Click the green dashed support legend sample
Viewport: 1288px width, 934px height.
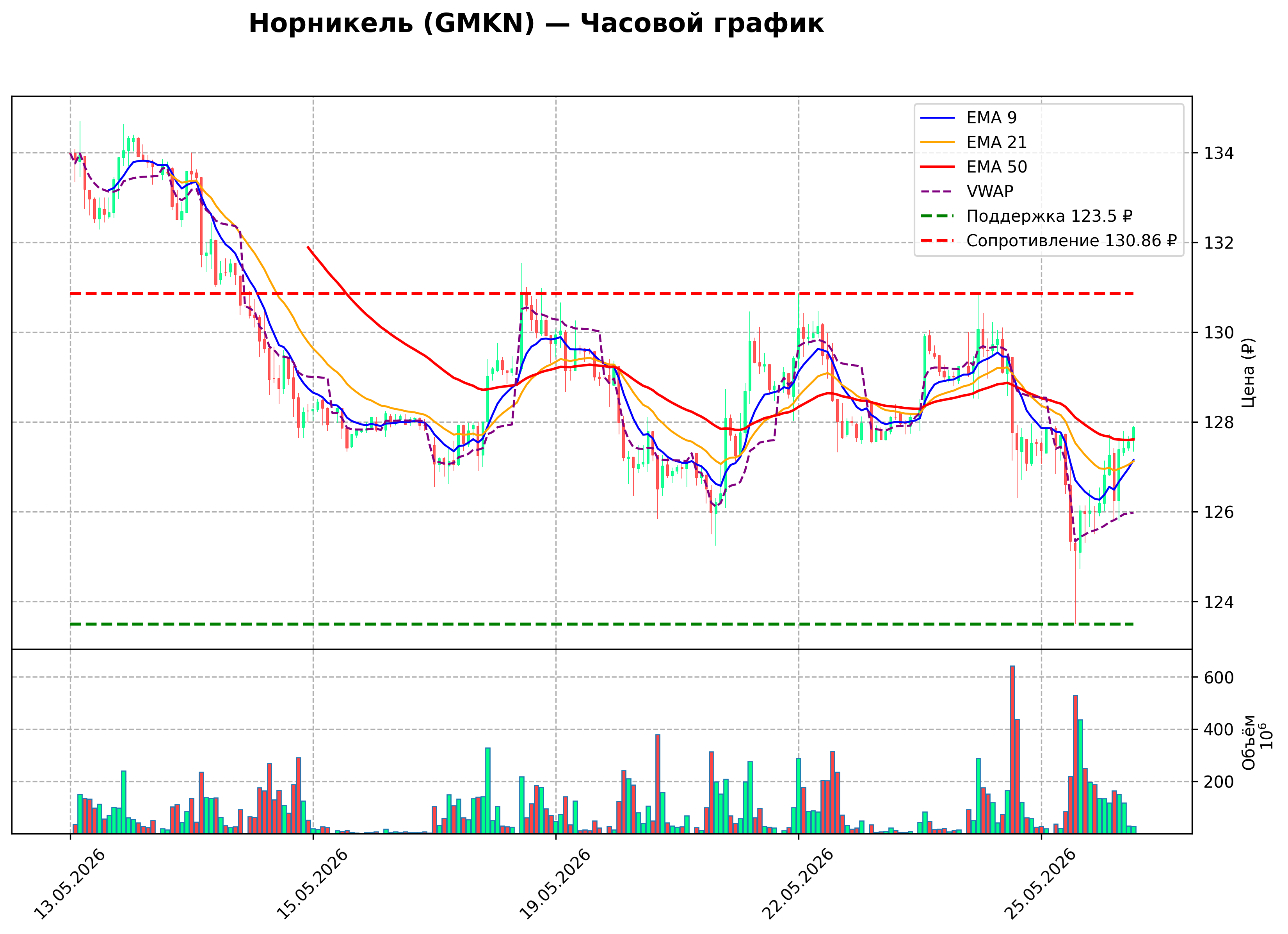click(938, 216)
